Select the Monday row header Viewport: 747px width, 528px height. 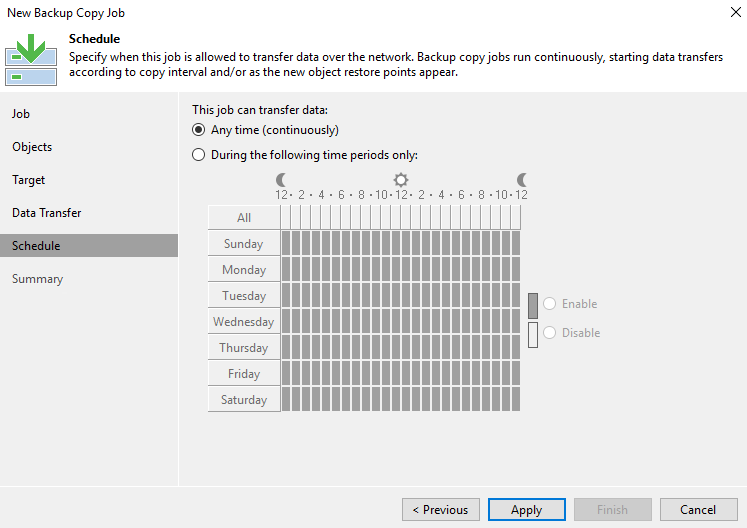(x=244, y=270)
